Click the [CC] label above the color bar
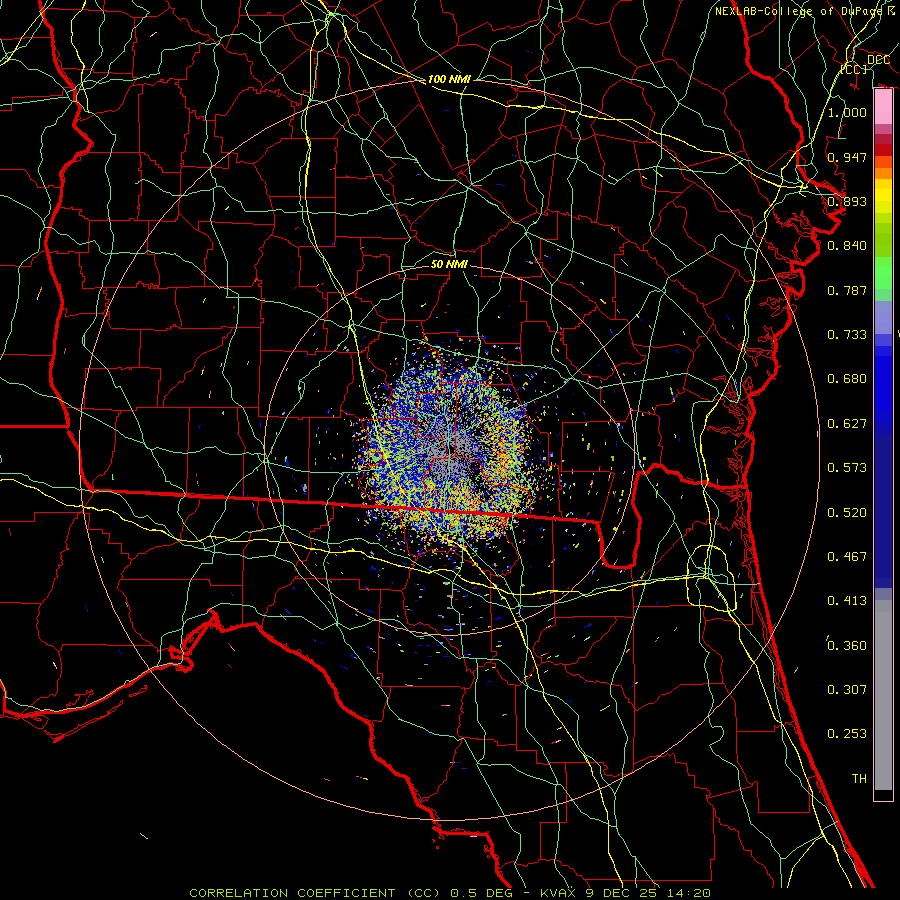Screen dimensions: 900x900 coord(854,69)
